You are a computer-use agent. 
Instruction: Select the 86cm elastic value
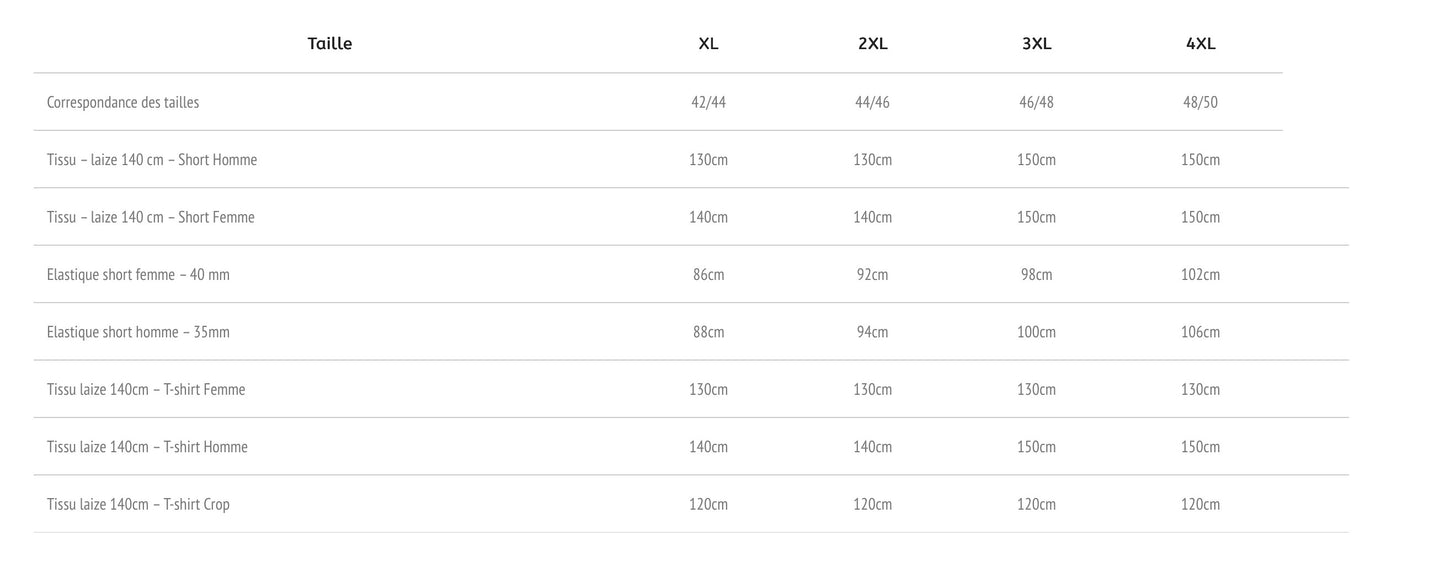point(708,275)
